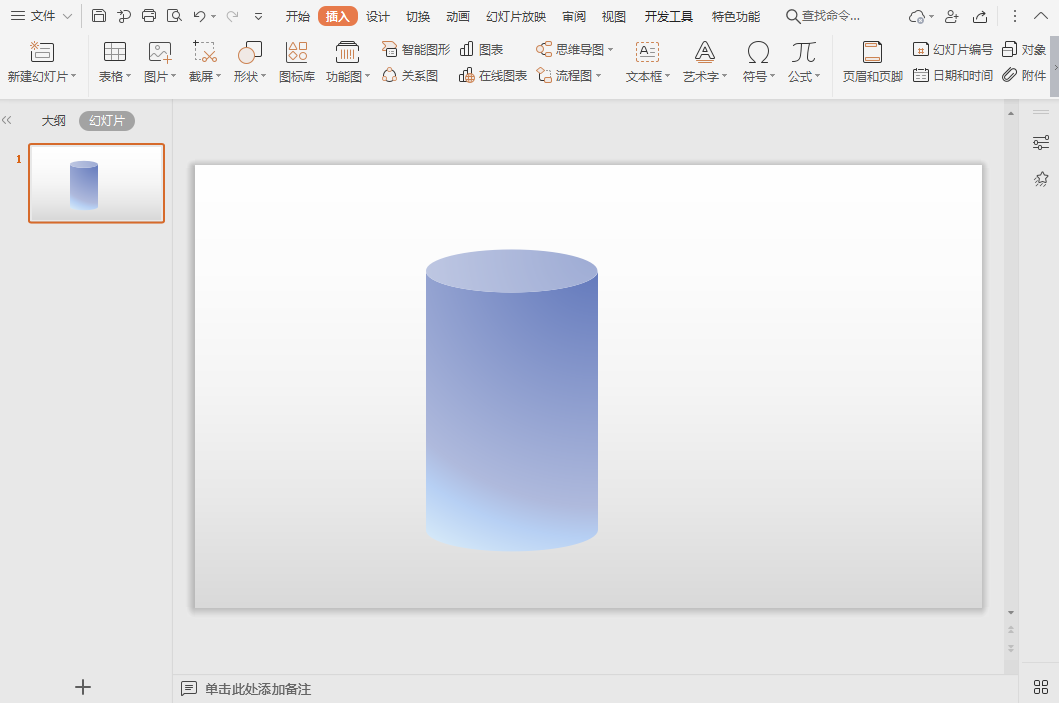Expand the 思维导图 mind map dropdown
The height and width of the screenshot is (703, 1059).
click(610, 49)
